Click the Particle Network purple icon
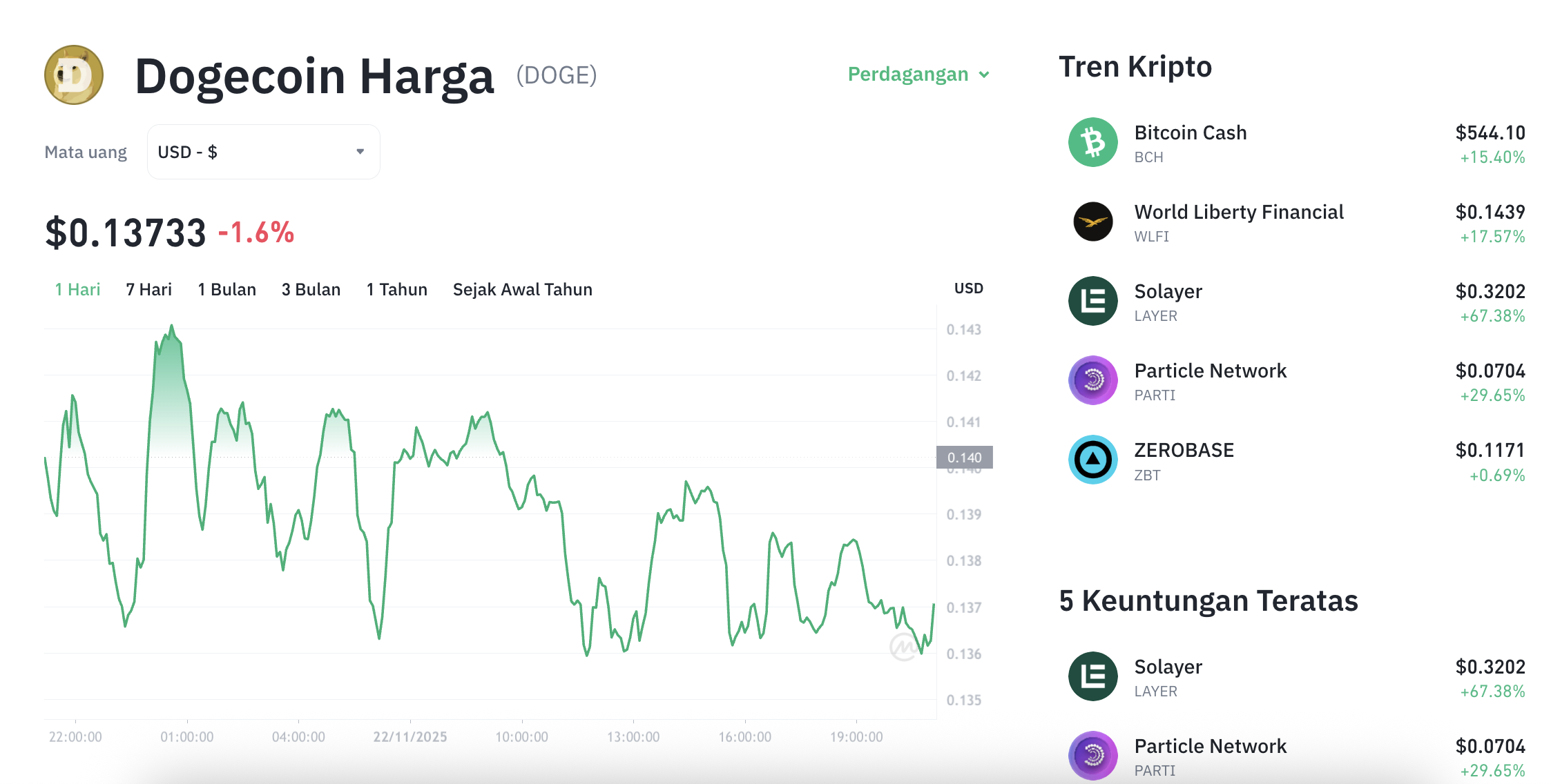 pyautogui.click(x=1093, y=380)
